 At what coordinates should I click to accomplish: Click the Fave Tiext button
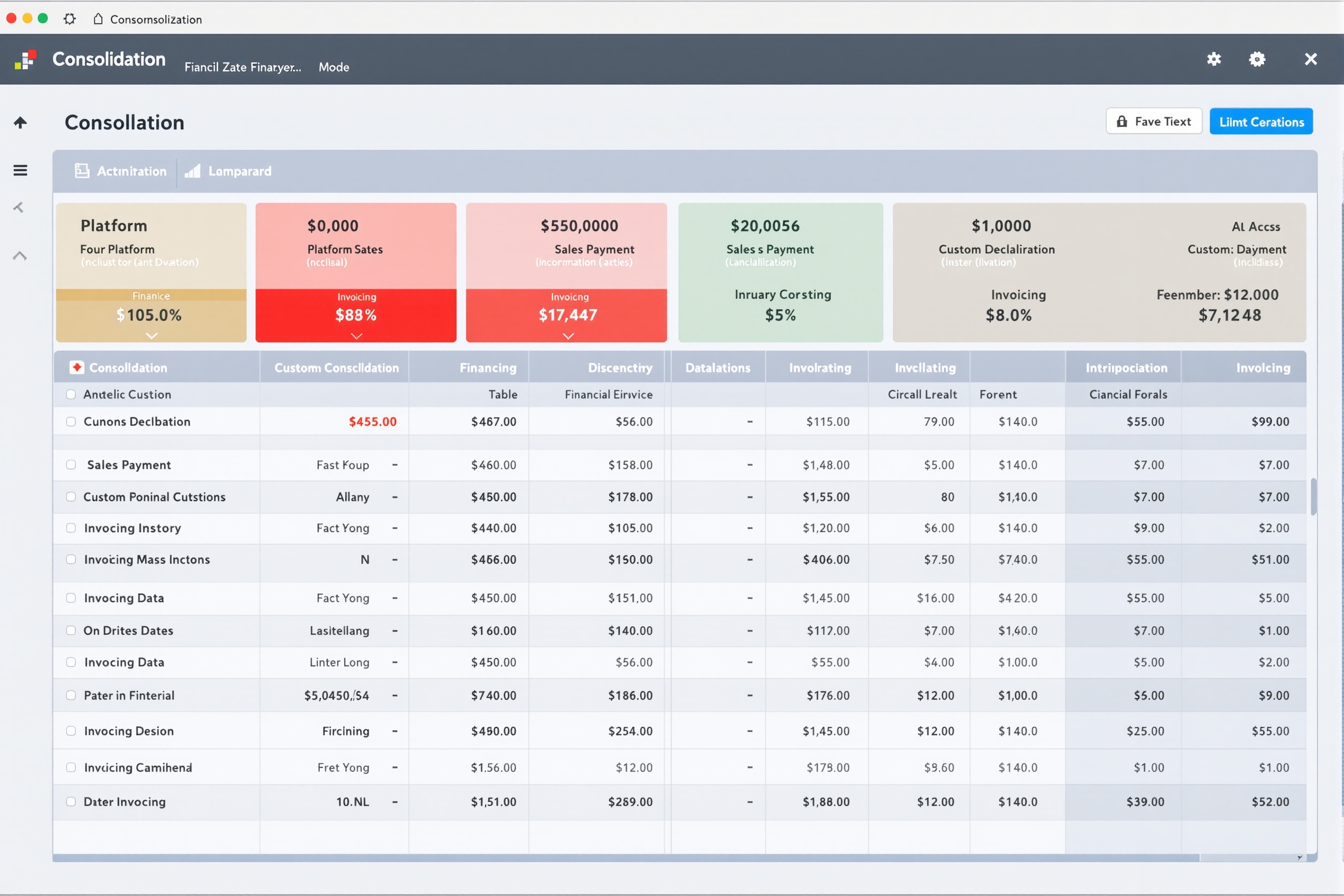pyautogui.click(x=1154, y=122)
